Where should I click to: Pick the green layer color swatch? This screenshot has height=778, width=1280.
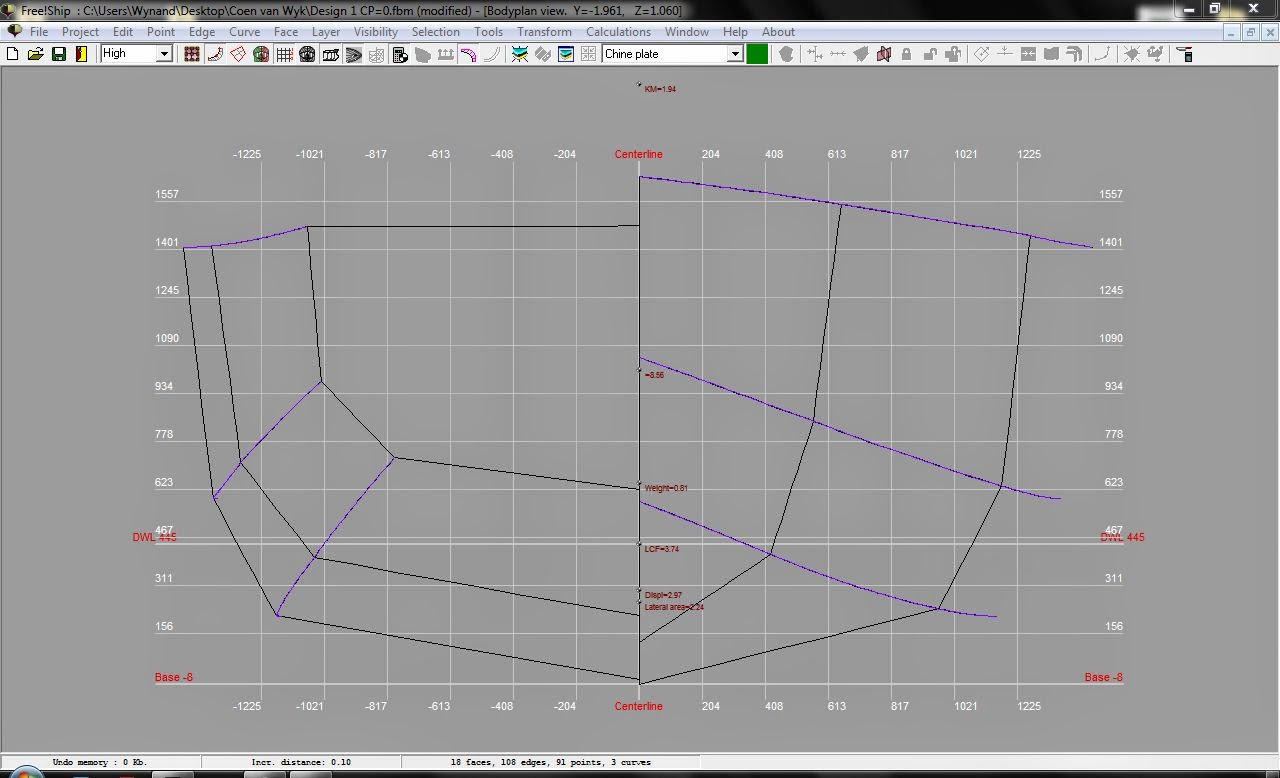pyautogui.click(x=757, y=54)
